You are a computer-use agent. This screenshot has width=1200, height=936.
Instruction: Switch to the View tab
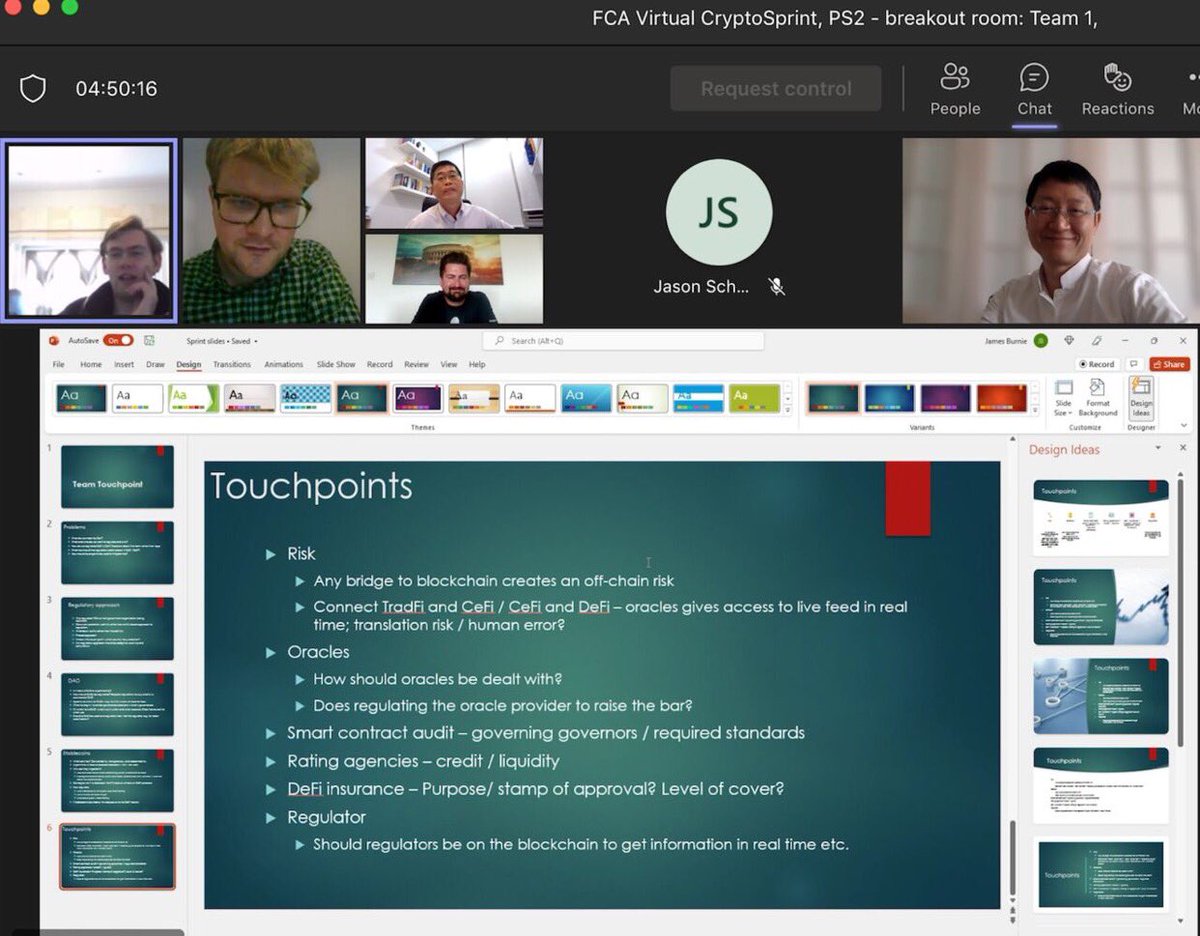[449, 365]
